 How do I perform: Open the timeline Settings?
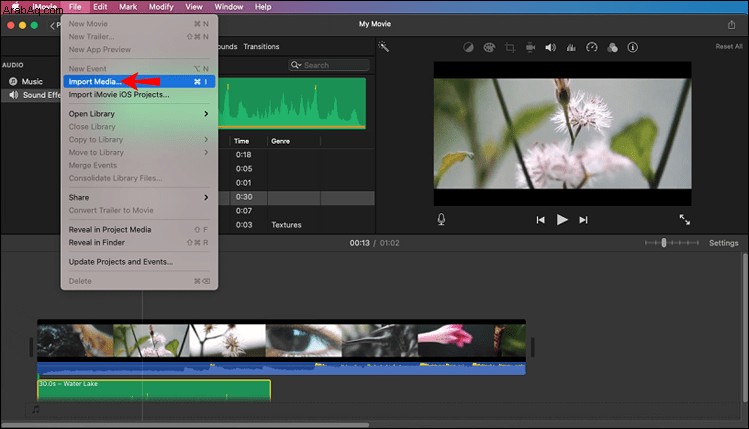723,243
